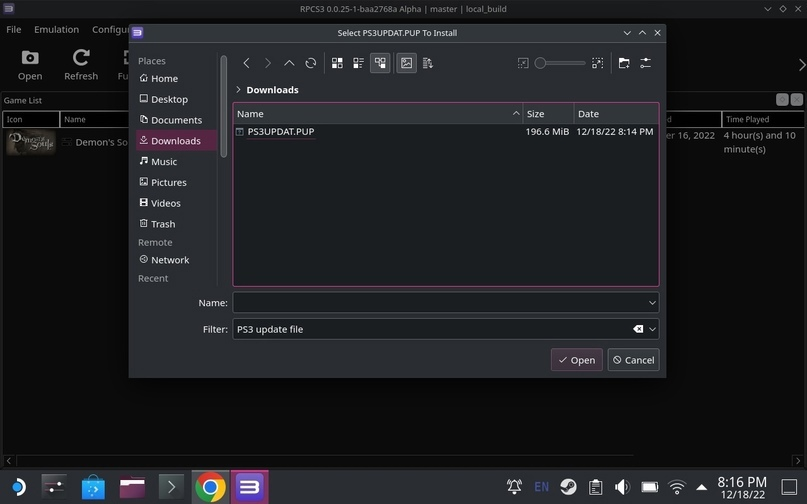The width and height of the screenshot is (807, 504).
Task: Float the Game List panel
Action: tap(782, 100)
